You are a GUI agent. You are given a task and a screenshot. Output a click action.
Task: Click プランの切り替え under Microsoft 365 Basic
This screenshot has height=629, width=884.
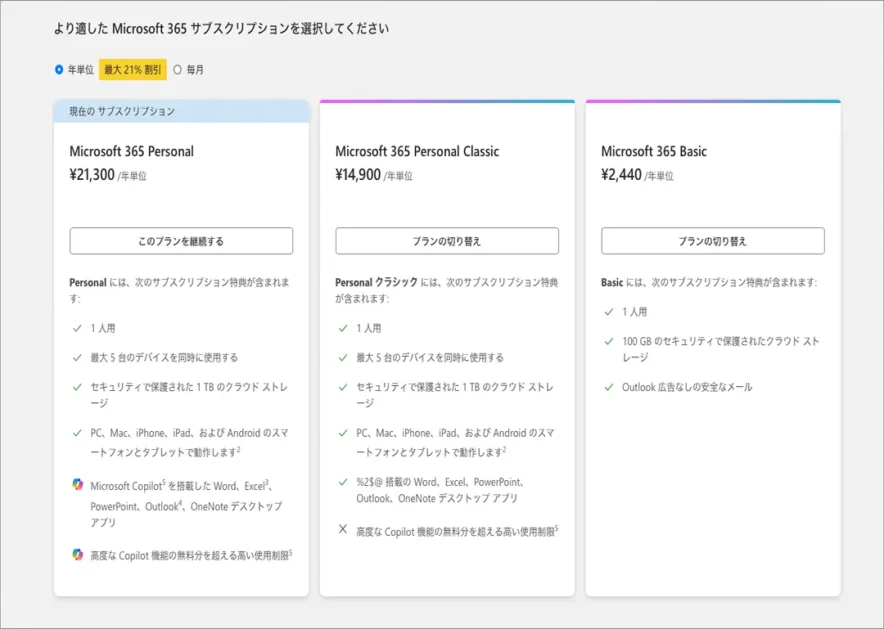(x=712, y=240)
